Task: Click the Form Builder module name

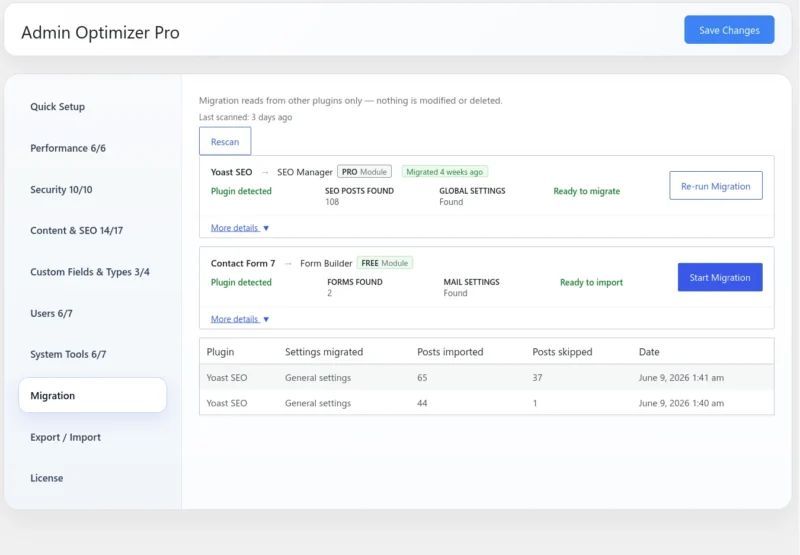Action: click(326, 263)
